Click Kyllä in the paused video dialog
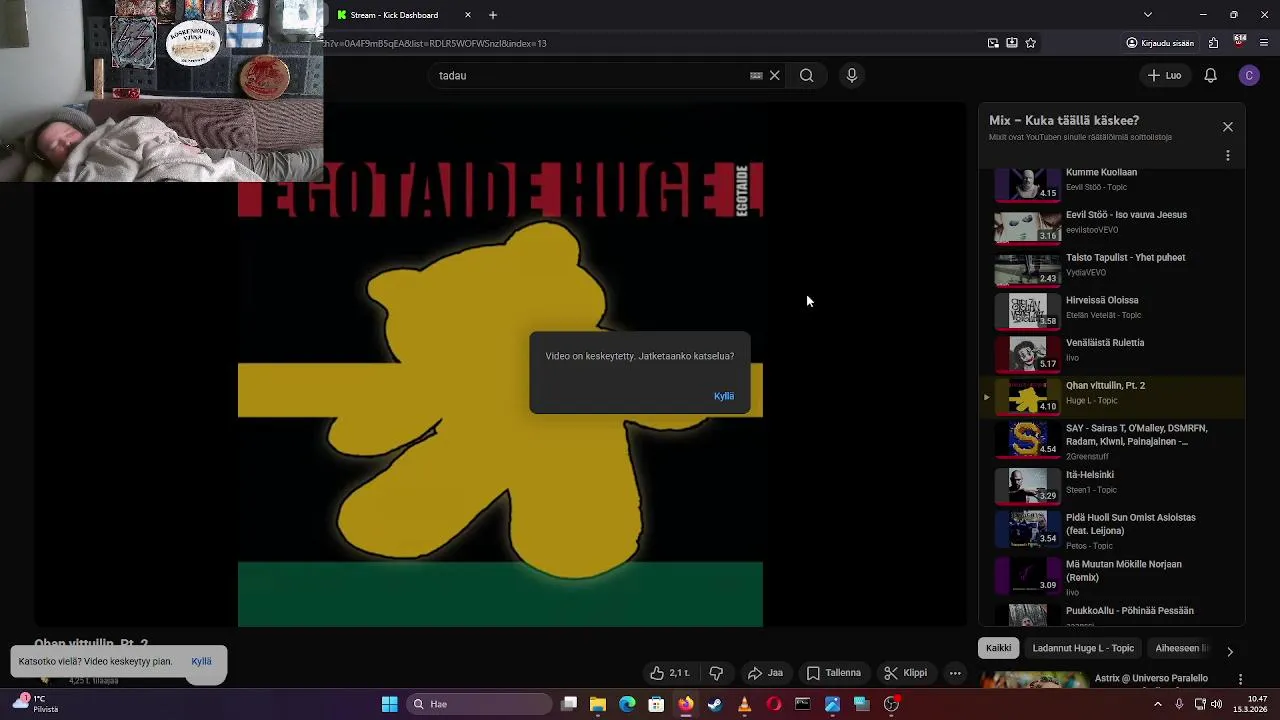This screenshot has width=1280, height=720. 724,396
